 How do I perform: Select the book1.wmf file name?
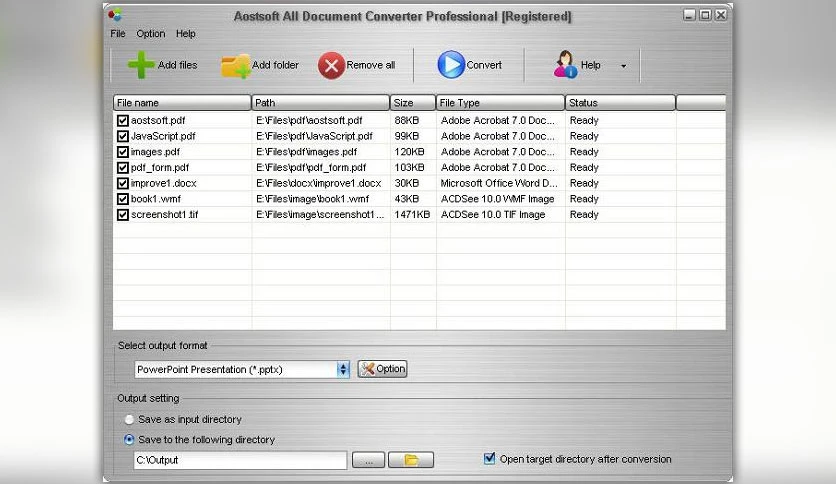click(156, 199)
